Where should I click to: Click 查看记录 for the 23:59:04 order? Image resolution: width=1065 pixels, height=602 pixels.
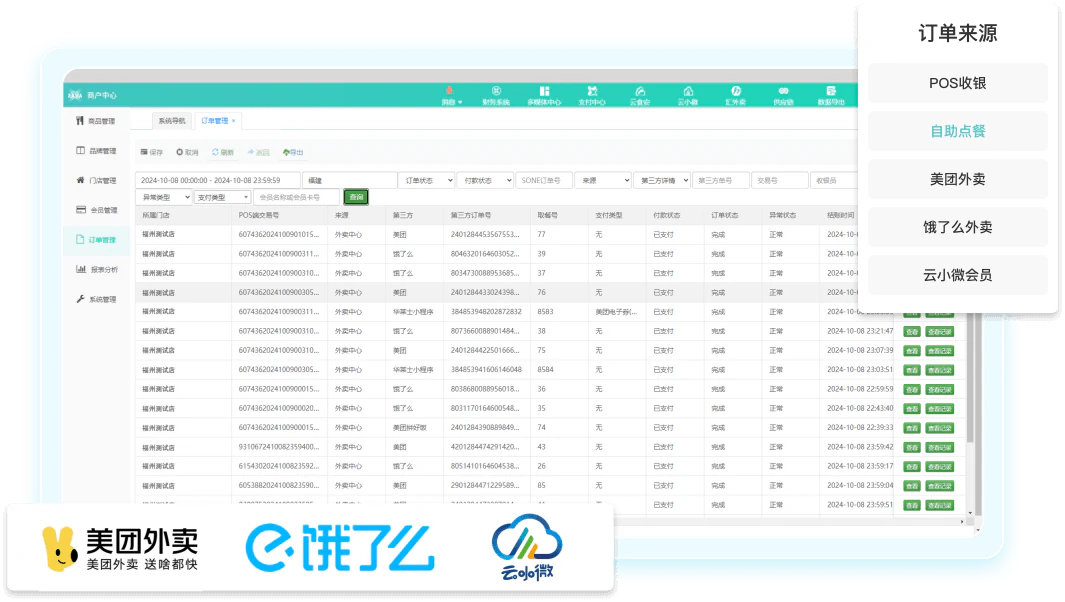pos(939,486)
